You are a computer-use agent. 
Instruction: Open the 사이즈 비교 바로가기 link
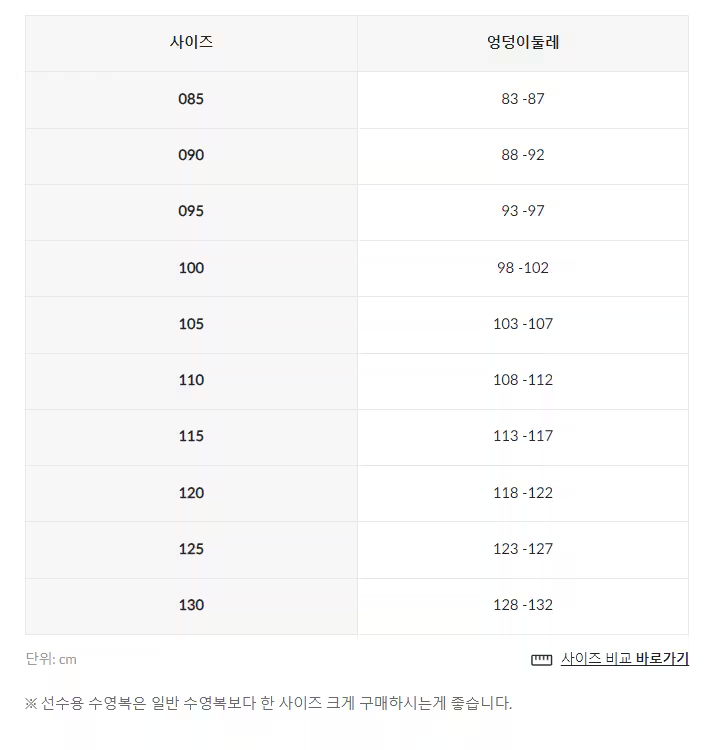pyautogui.click(x=624, y=659)
